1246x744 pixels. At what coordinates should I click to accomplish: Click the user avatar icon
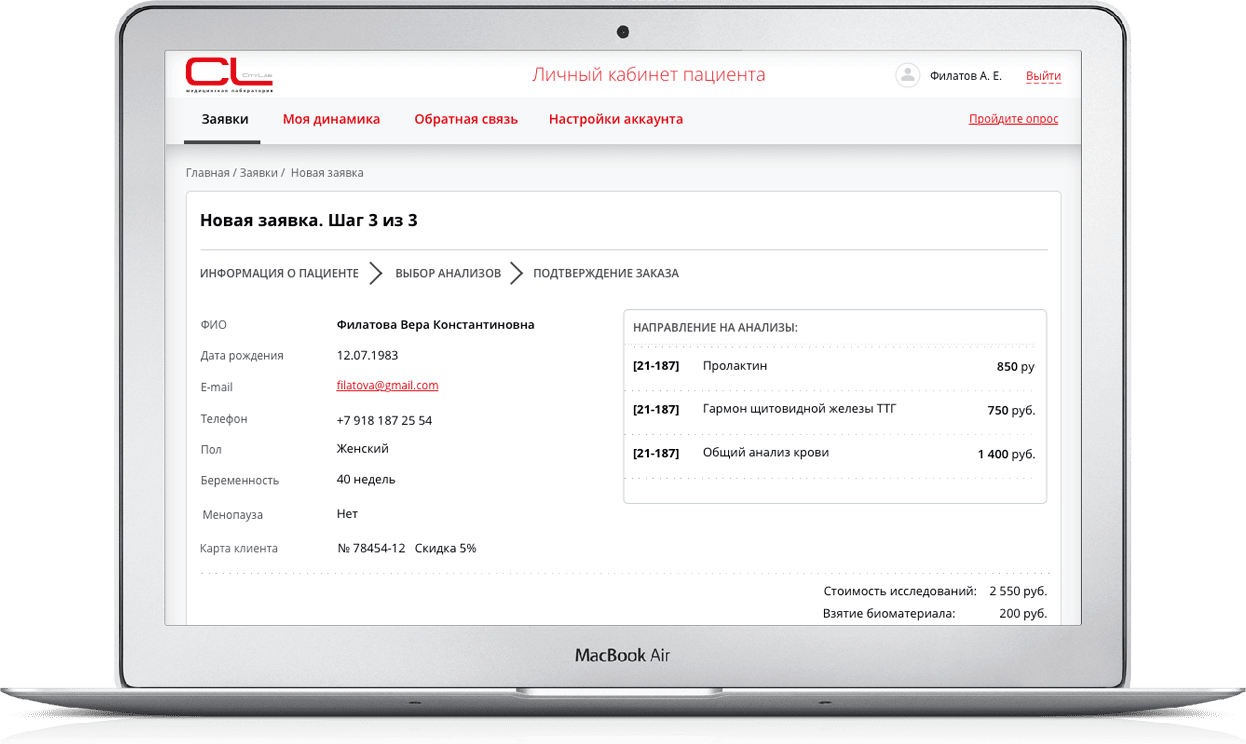coord(907,75)
